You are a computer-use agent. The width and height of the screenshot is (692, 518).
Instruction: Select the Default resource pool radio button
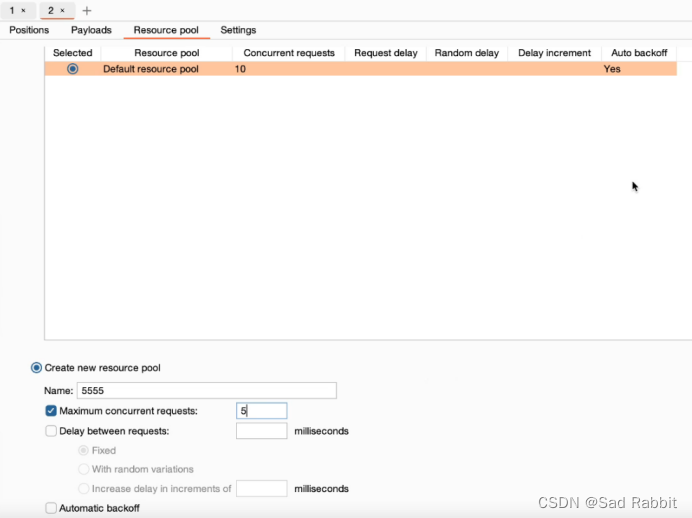click(72, 69)
